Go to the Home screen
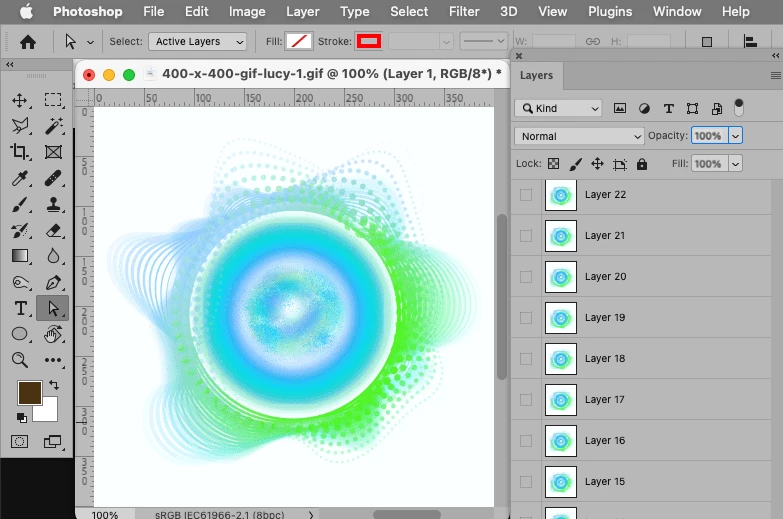This screenshot has width=783, height=519. tap(28, 41)
